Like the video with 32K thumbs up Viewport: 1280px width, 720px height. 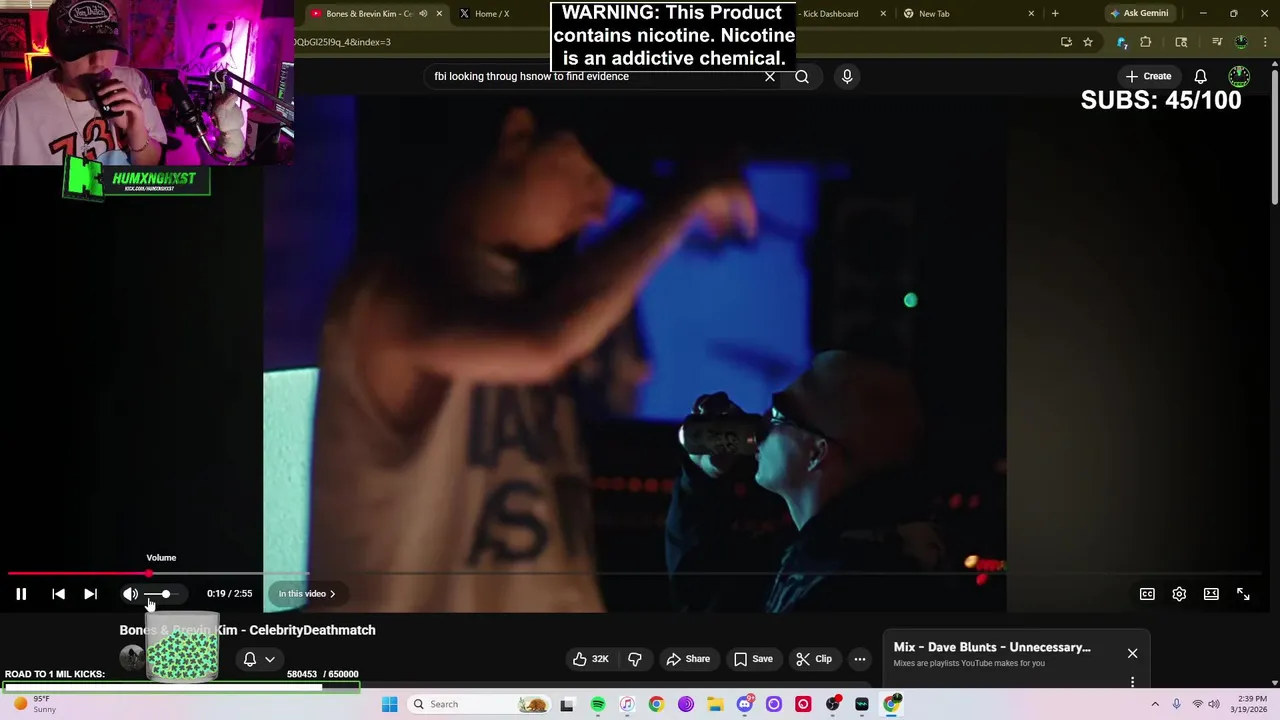[591, 659]
